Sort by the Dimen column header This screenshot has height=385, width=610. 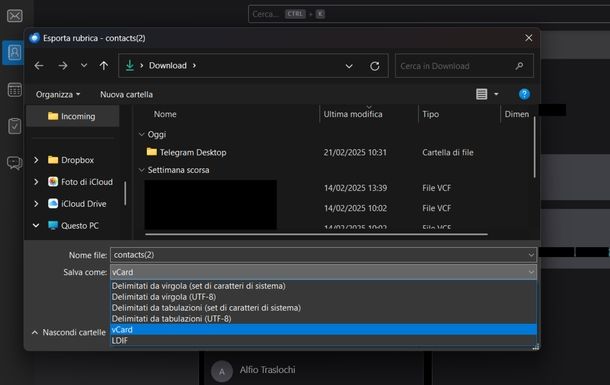517,114
